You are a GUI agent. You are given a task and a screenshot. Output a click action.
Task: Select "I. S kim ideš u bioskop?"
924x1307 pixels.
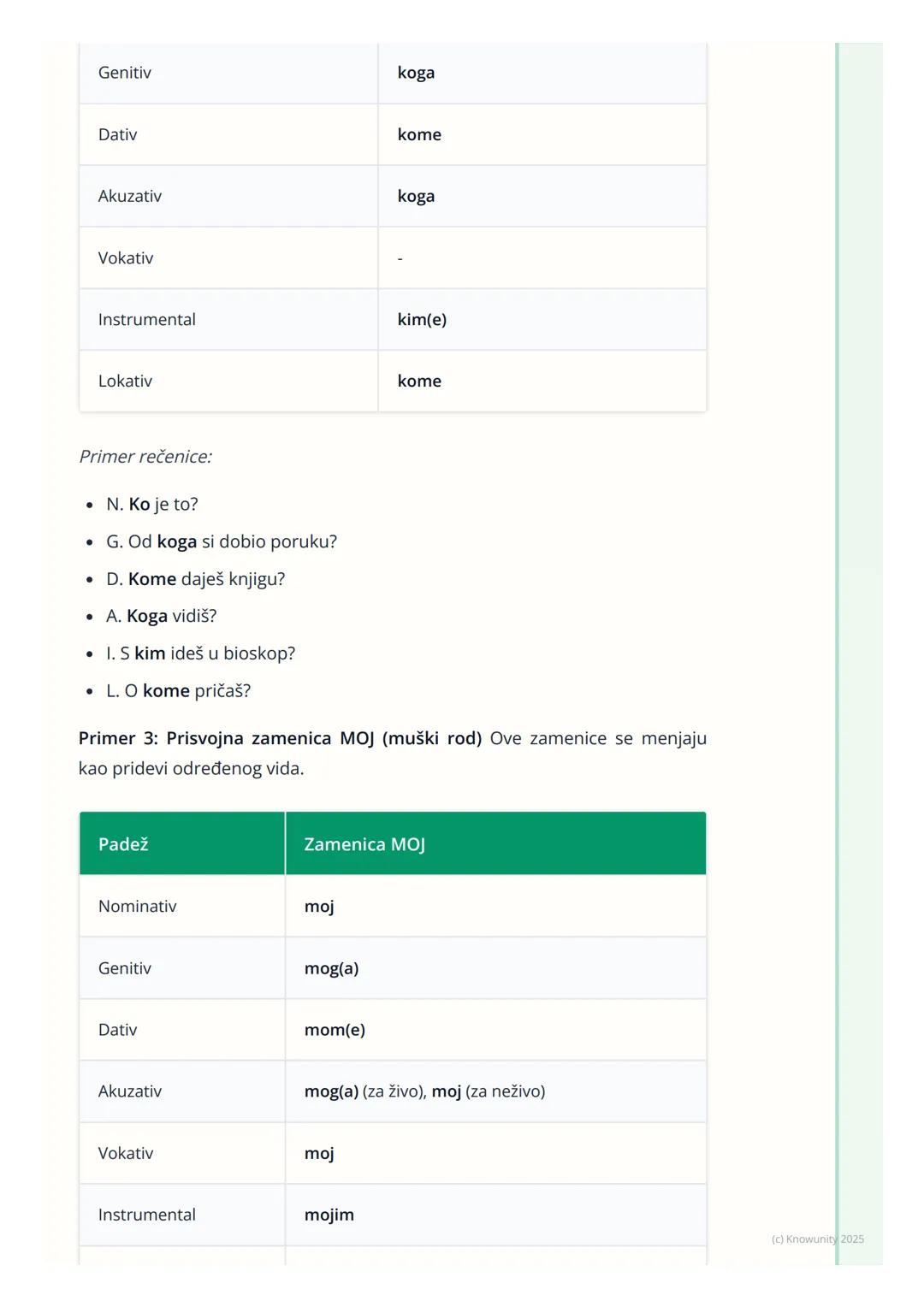(x=201, y=653)
